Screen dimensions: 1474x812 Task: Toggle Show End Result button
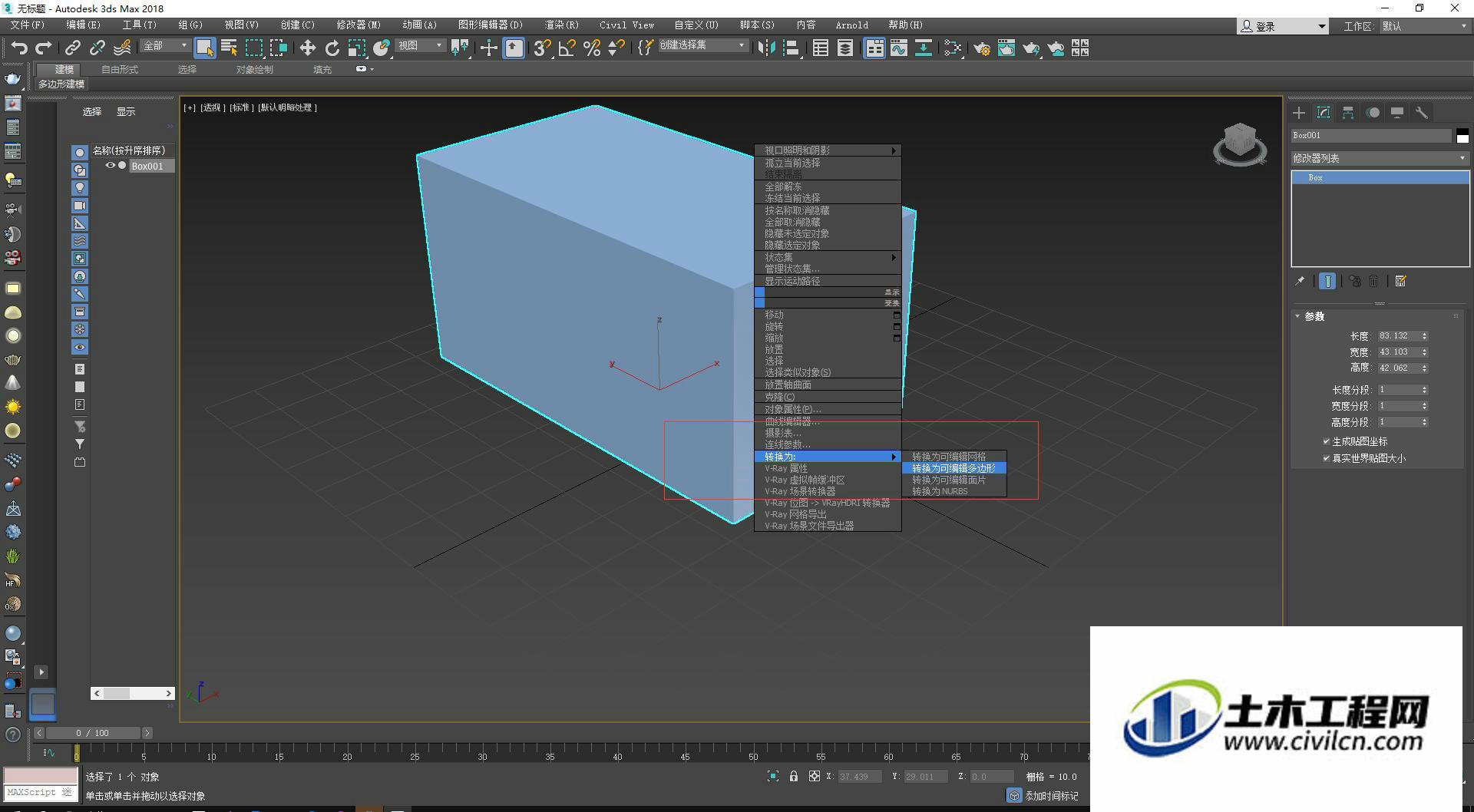point(1327,282)
